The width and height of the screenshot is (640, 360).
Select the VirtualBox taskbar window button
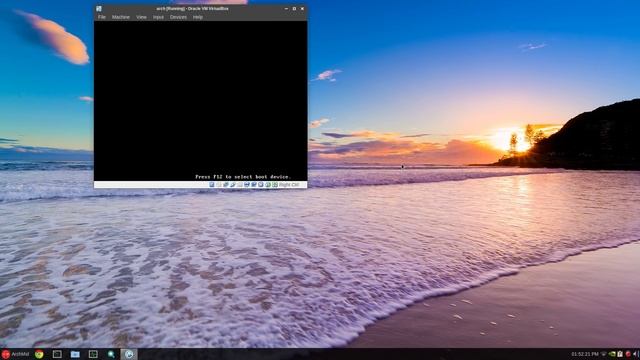pos(129,354)
